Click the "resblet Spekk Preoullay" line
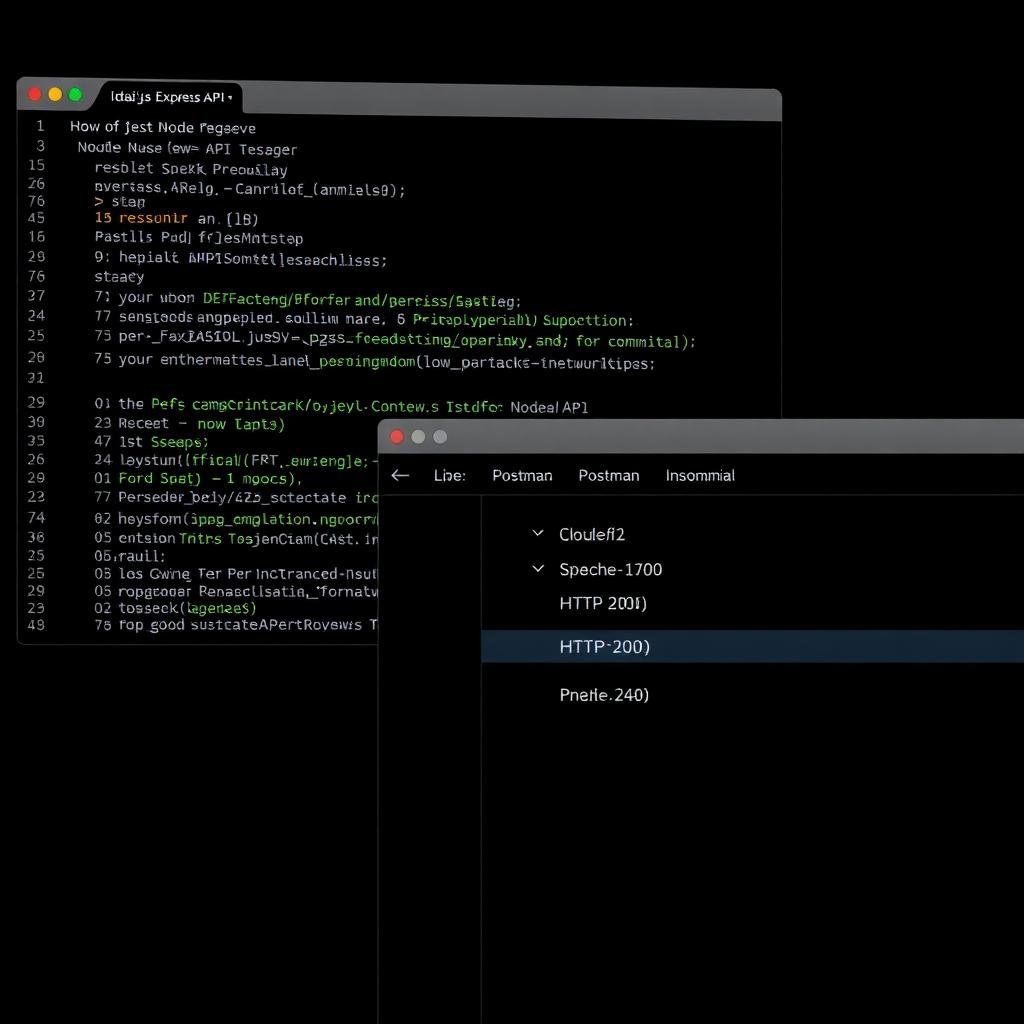 [x=191, y=169]
